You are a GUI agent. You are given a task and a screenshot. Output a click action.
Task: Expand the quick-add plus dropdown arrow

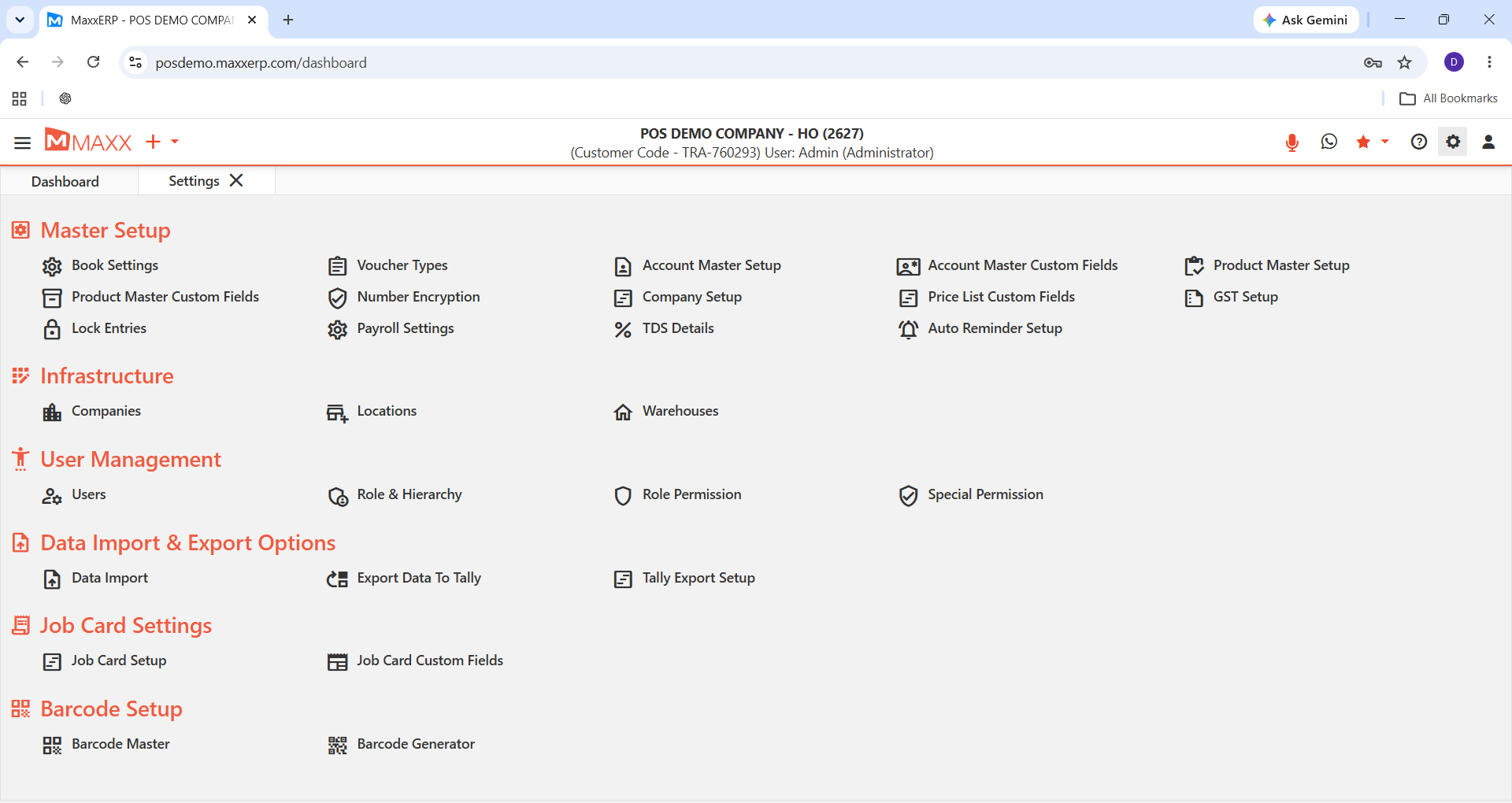click(175, 142)
